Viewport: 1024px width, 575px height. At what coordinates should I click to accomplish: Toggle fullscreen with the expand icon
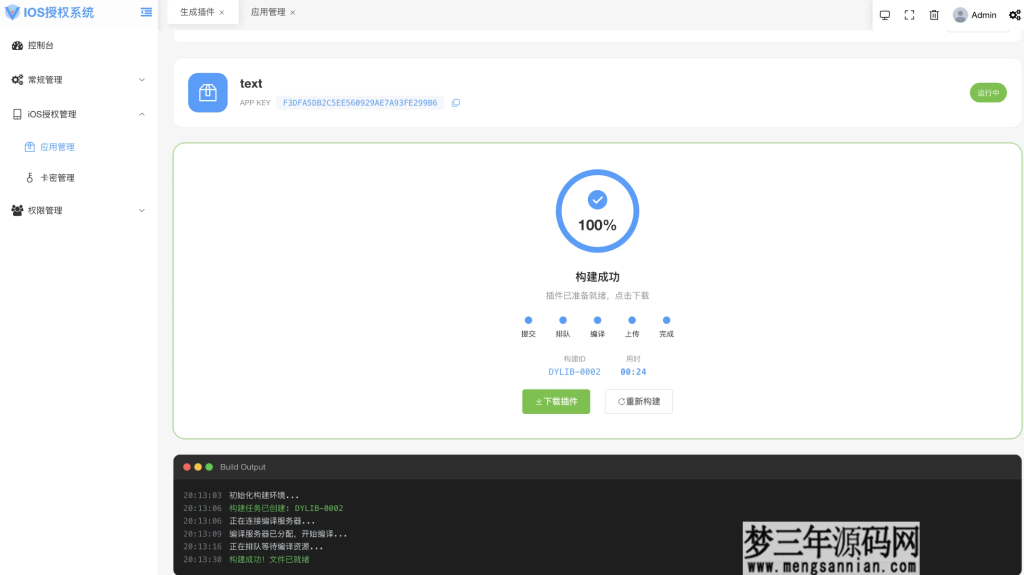909,15
